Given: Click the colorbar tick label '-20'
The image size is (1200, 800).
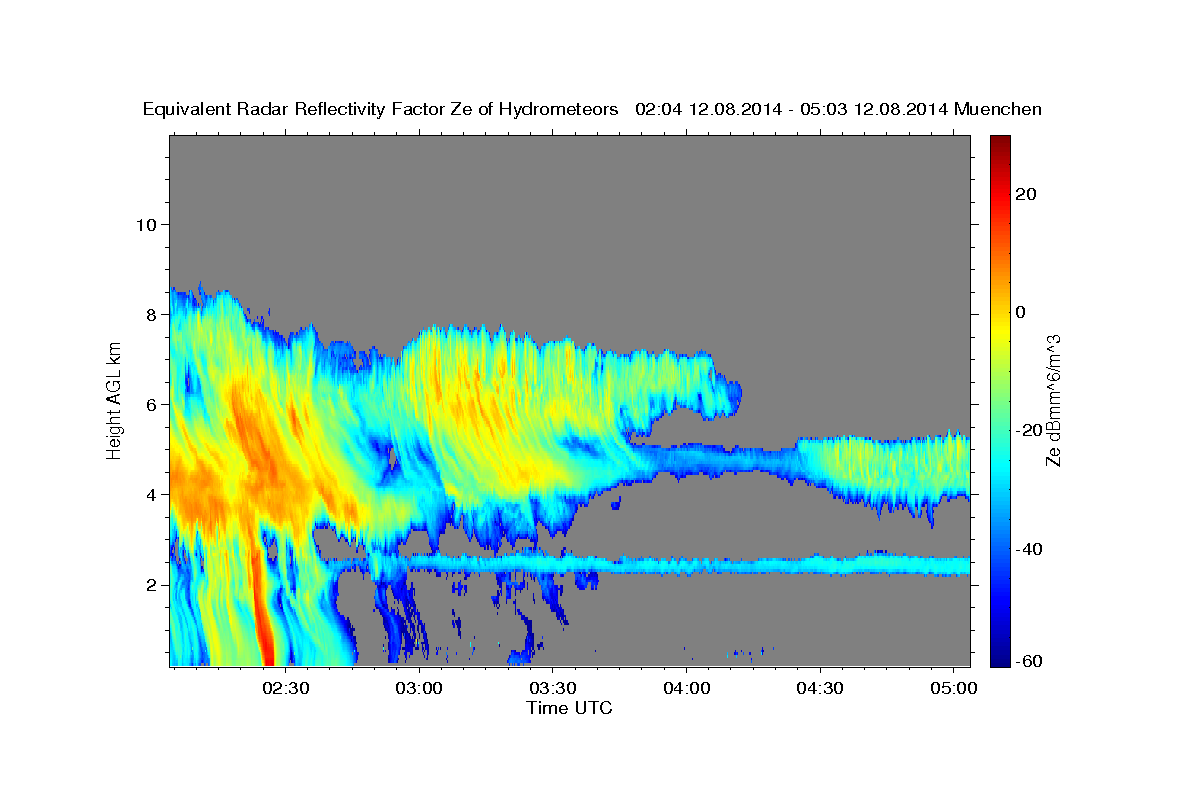Looking at the screenshot, I should click(1028, 430).
